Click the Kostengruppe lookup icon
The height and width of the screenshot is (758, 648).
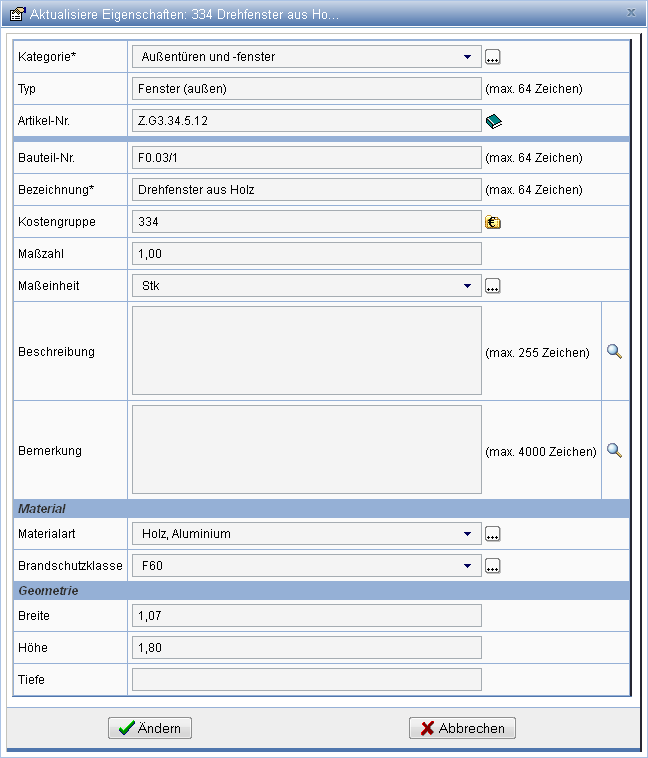point(492,222)
